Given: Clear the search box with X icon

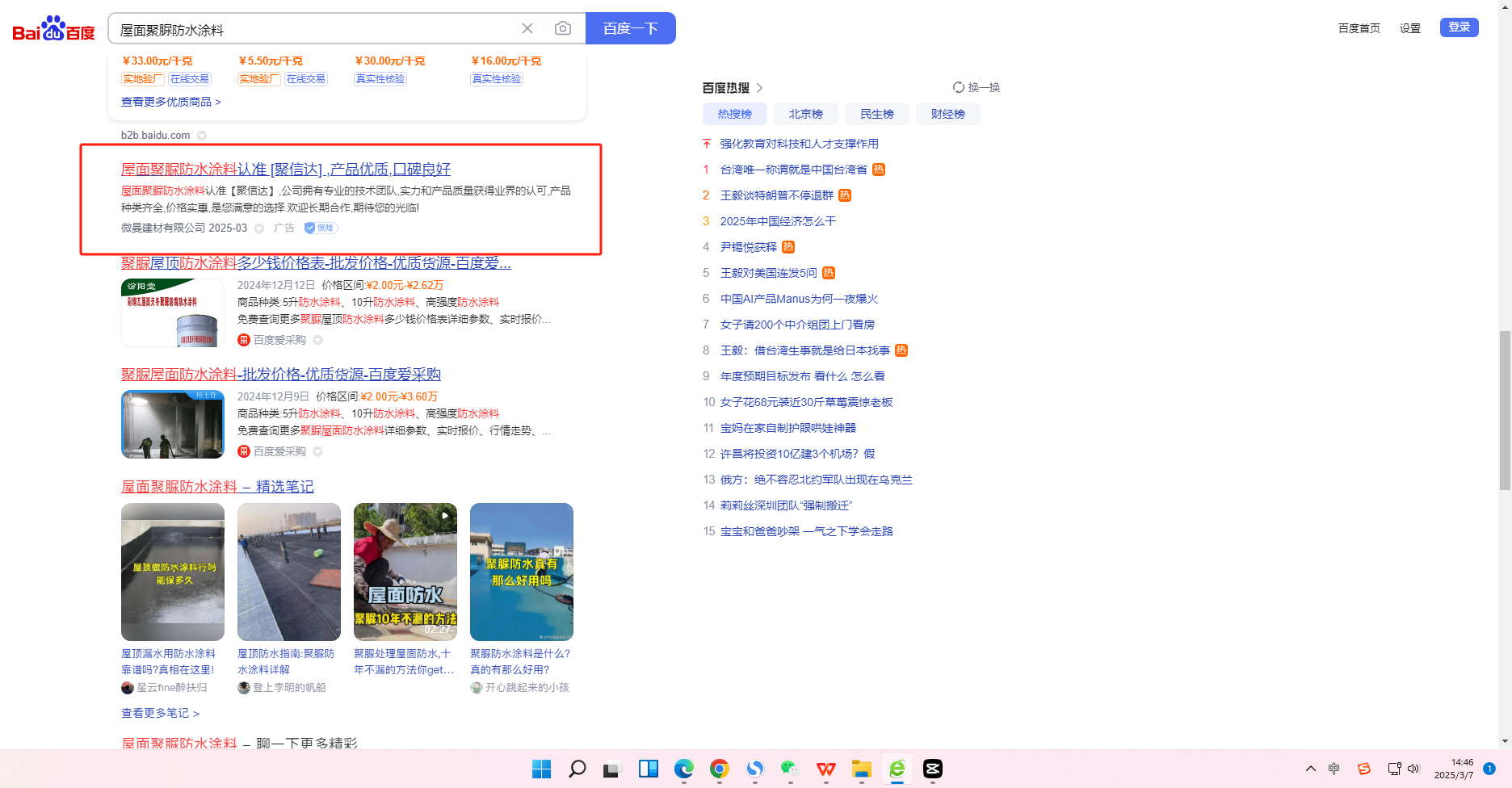Looking at the screenshot, I should [527, 29].
